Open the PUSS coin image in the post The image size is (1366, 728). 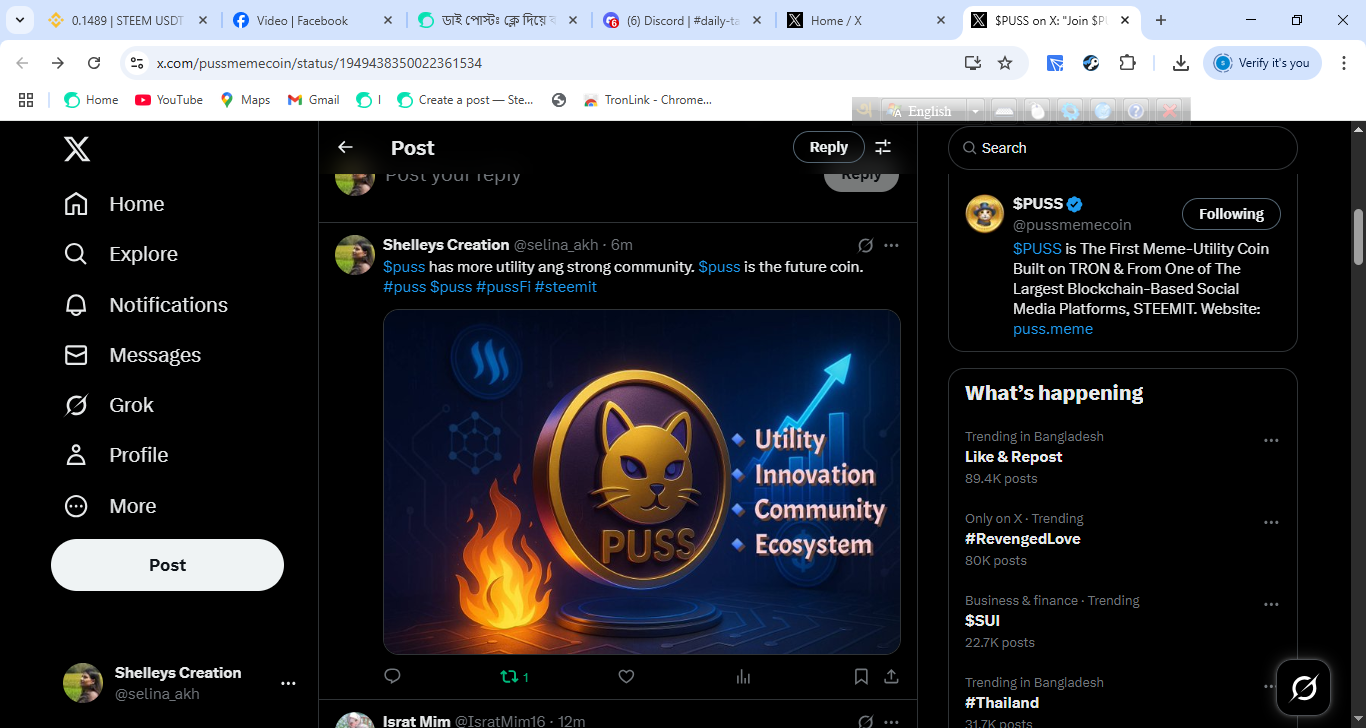[x=642, y=482]
